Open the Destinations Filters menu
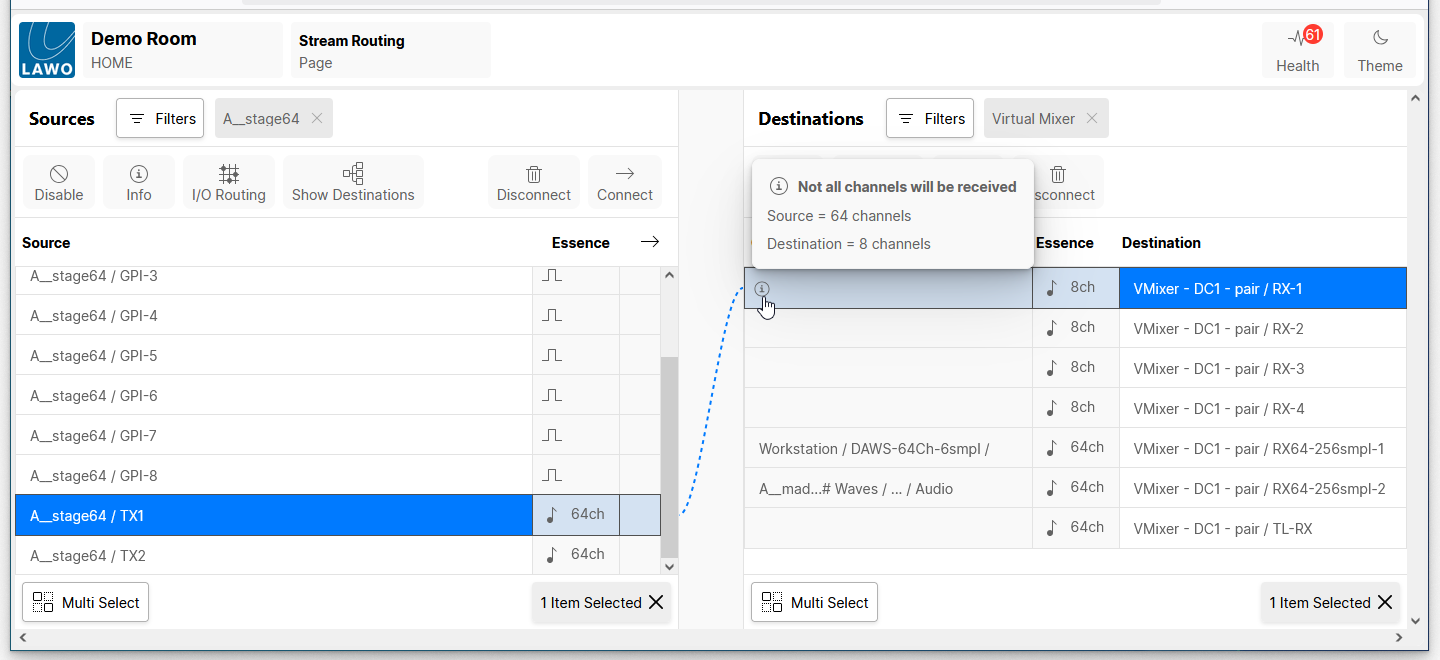 click(x=930, y=118)
